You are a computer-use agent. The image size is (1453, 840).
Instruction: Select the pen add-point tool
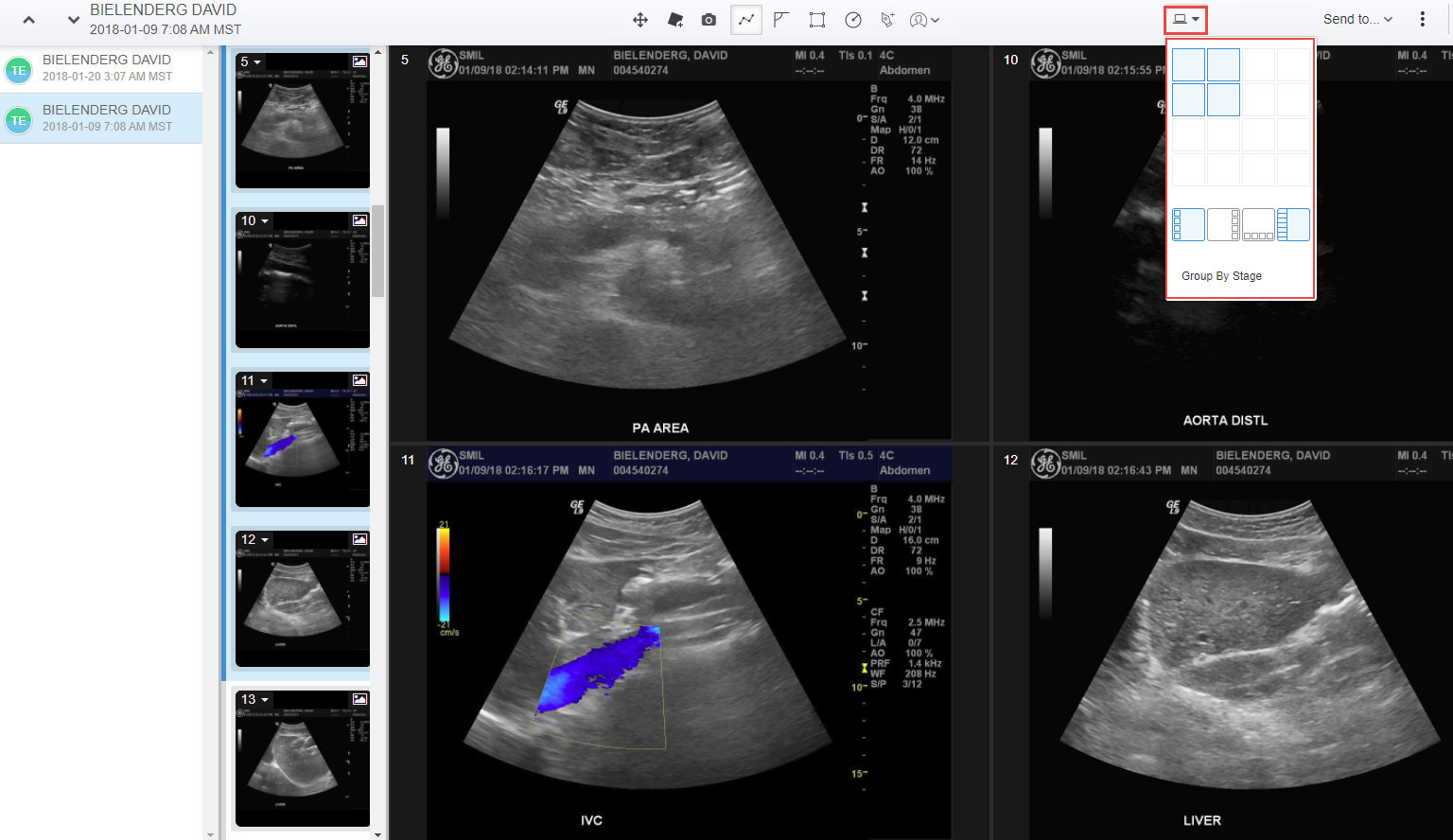tap(887, 20)
